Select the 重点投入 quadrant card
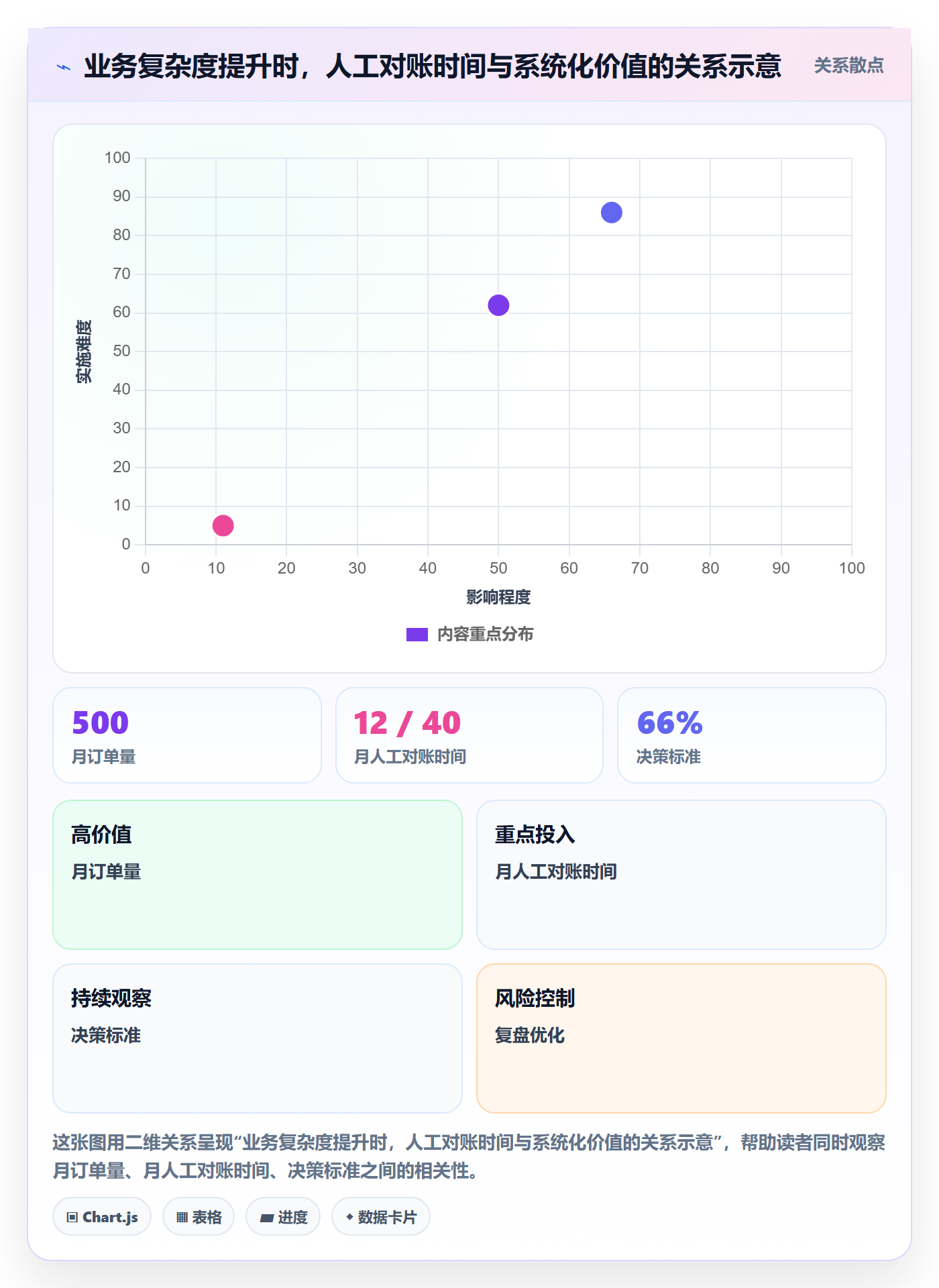Viewport: 939px width, 1288px height. coord(681,875)
